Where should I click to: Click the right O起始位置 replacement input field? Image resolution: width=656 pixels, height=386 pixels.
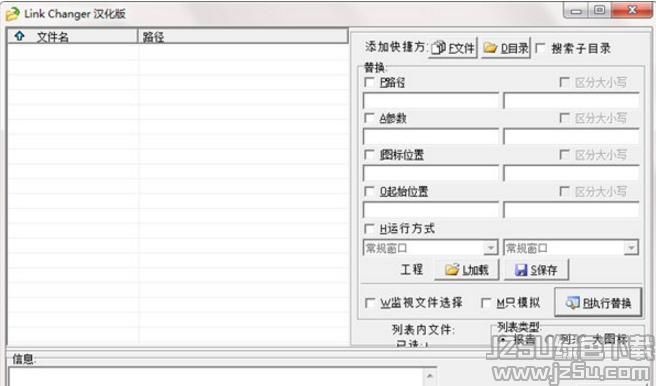571,210
